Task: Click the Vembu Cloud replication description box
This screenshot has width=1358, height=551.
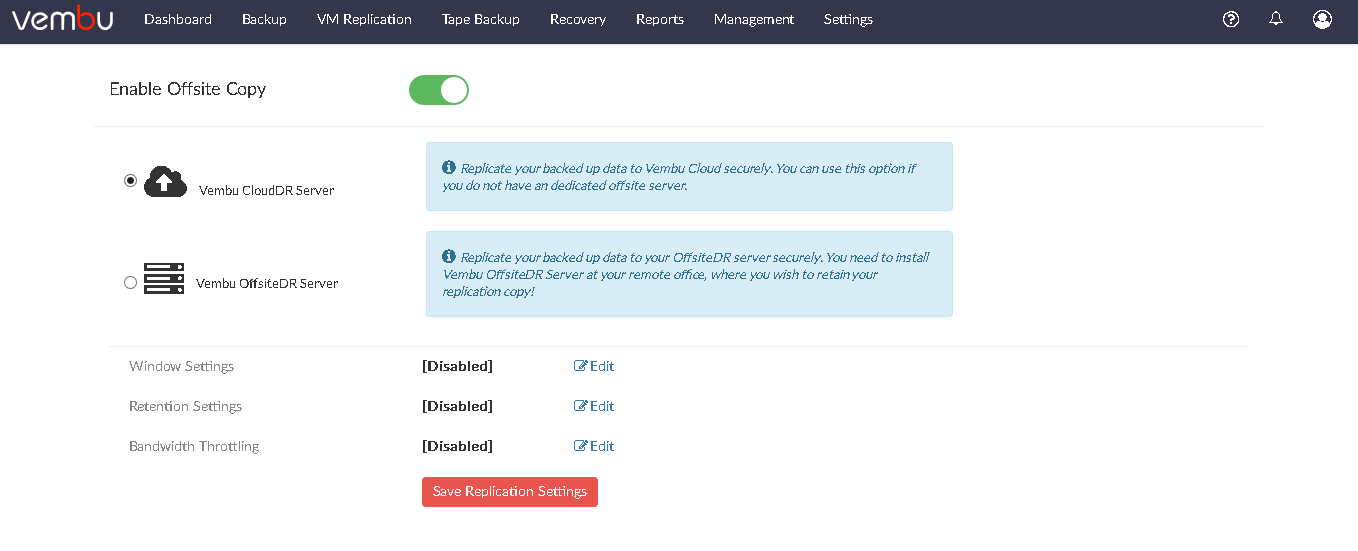Action: pos(689,176)
